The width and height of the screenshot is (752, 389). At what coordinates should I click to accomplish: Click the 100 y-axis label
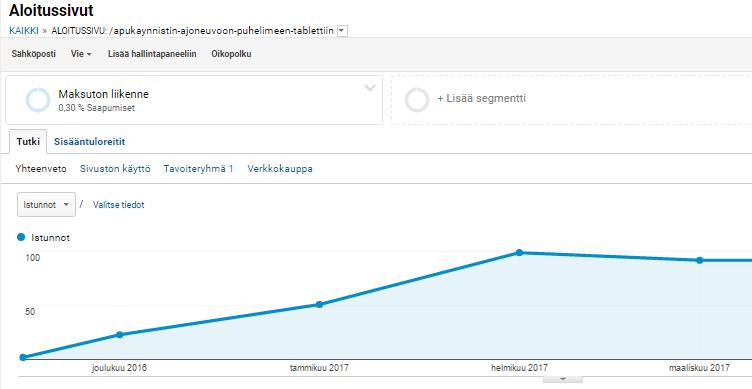pyautogui.click(x=33, y=258)
